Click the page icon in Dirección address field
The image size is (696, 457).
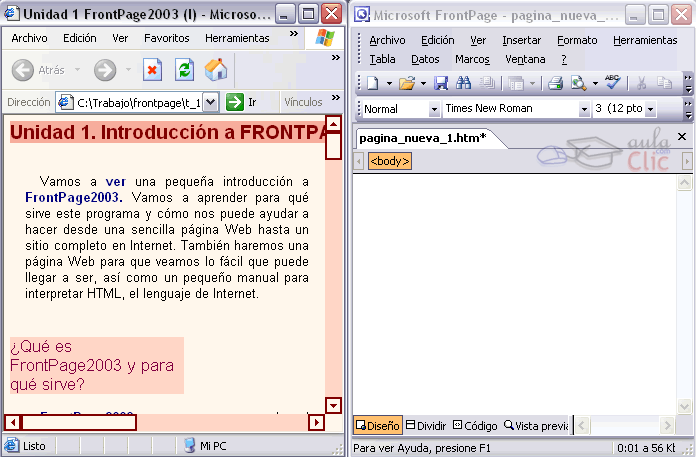(66, 102)
